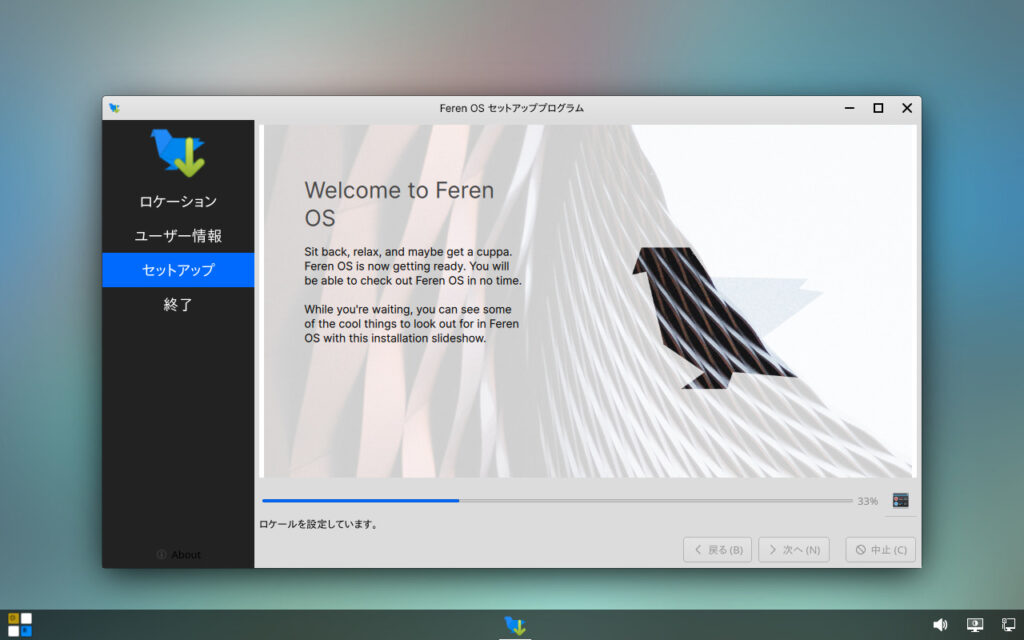Click the 戻る (B) back button

pyautogui.click(x=718, y=550)
